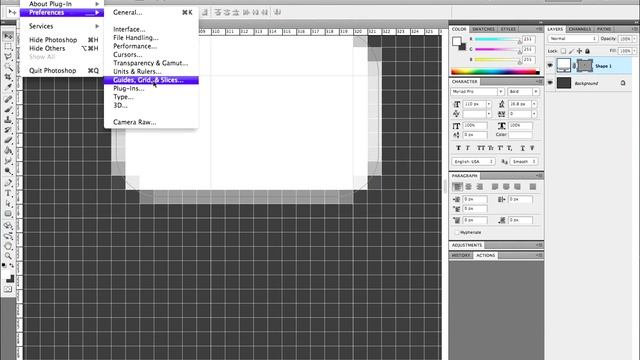Toggle lock image pixels

click(571, 51)
